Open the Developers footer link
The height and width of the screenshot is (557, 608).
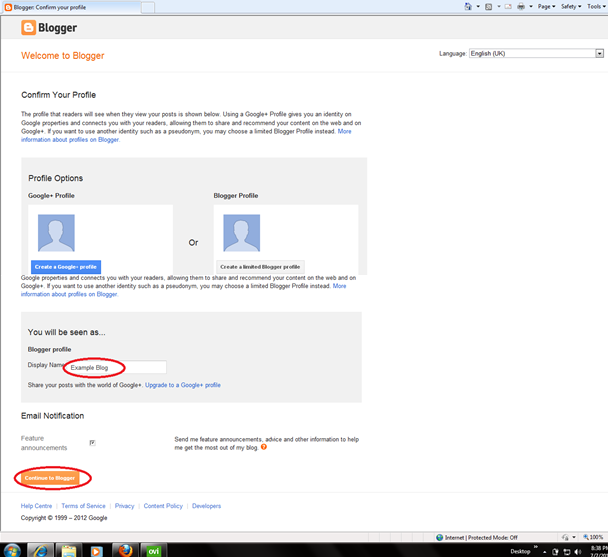coord(206,506)
